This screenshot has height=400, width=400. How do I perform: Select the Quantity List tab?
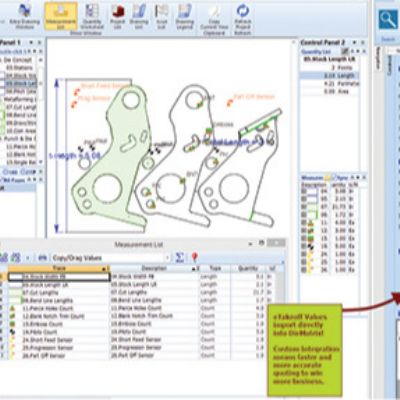point(316,52)
